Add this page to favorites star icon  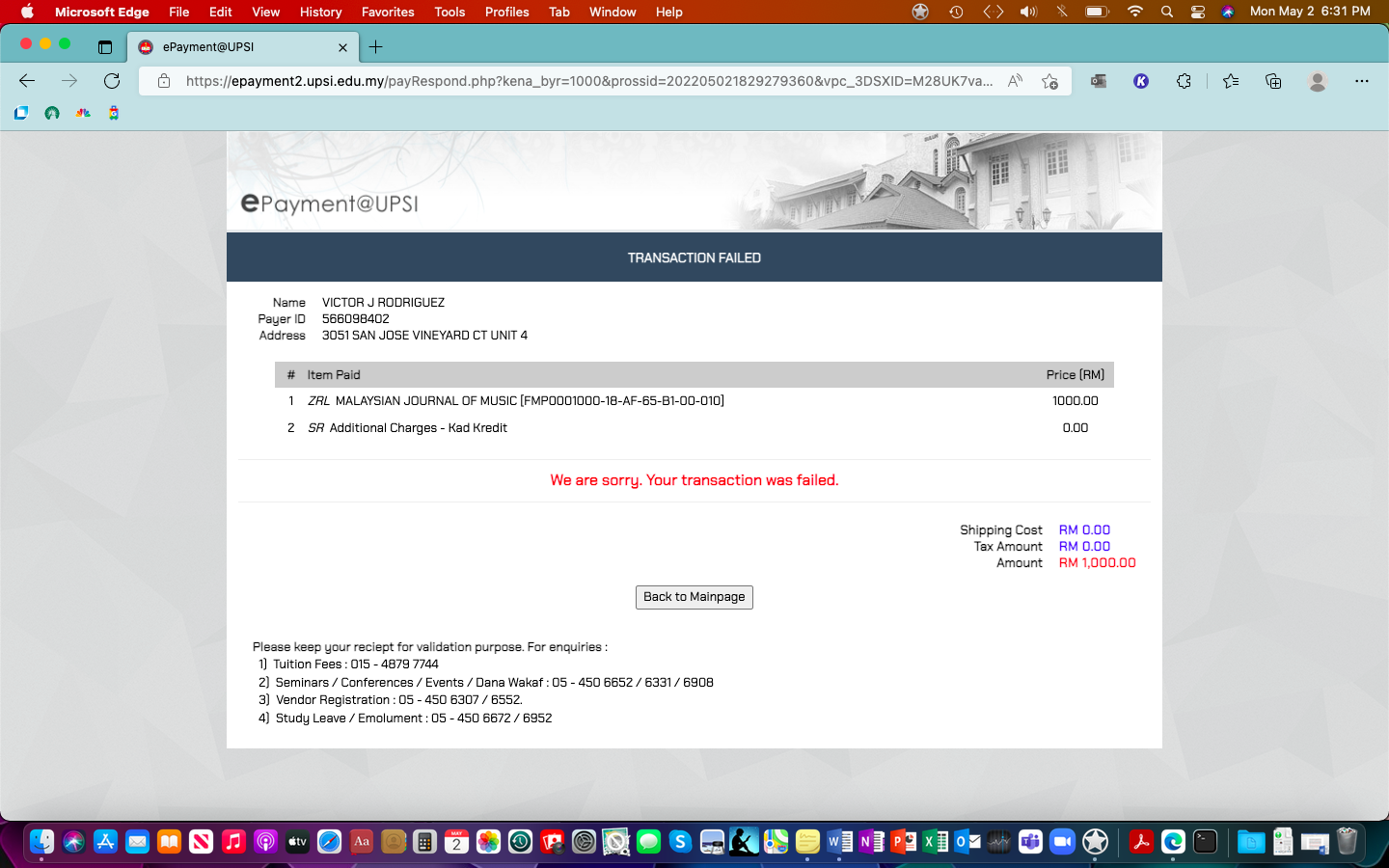1049,81
